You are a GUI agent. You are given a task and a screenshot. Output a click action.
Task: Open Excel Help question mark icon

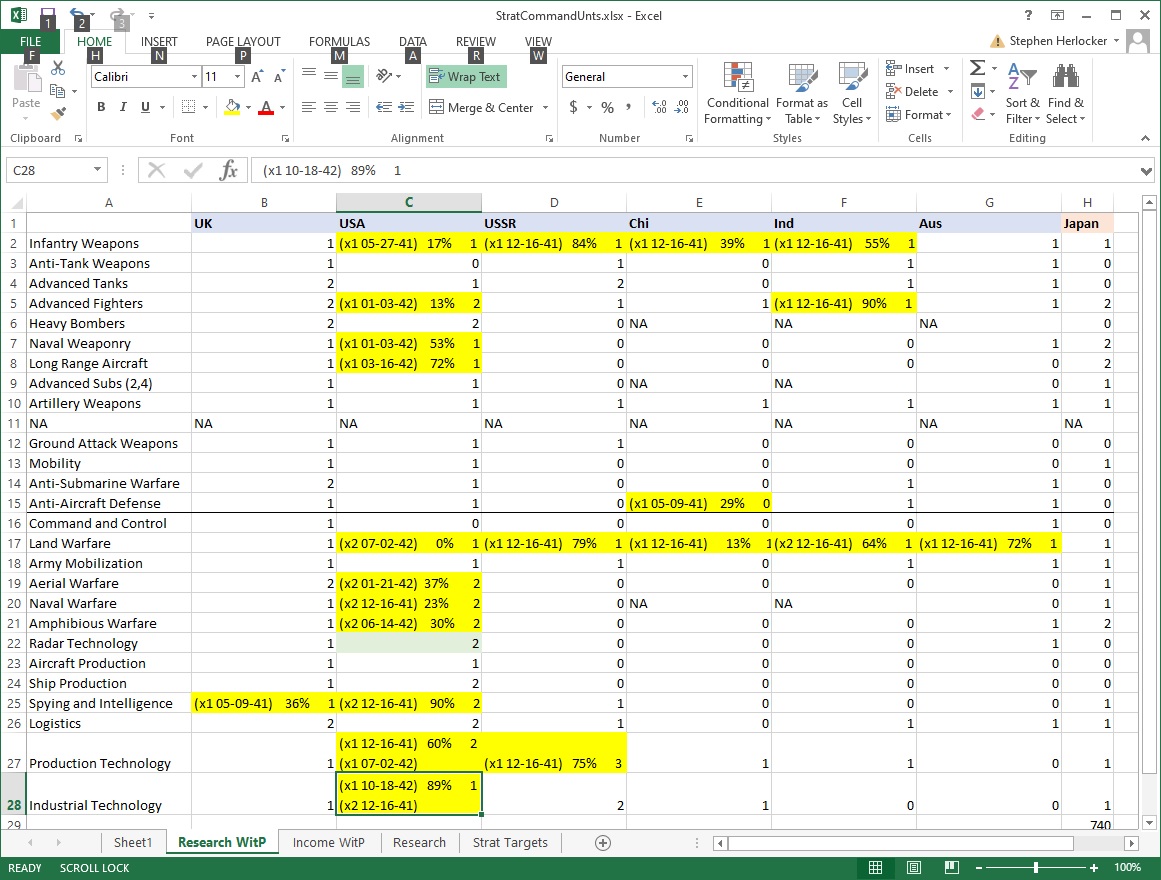[1028, 16]
